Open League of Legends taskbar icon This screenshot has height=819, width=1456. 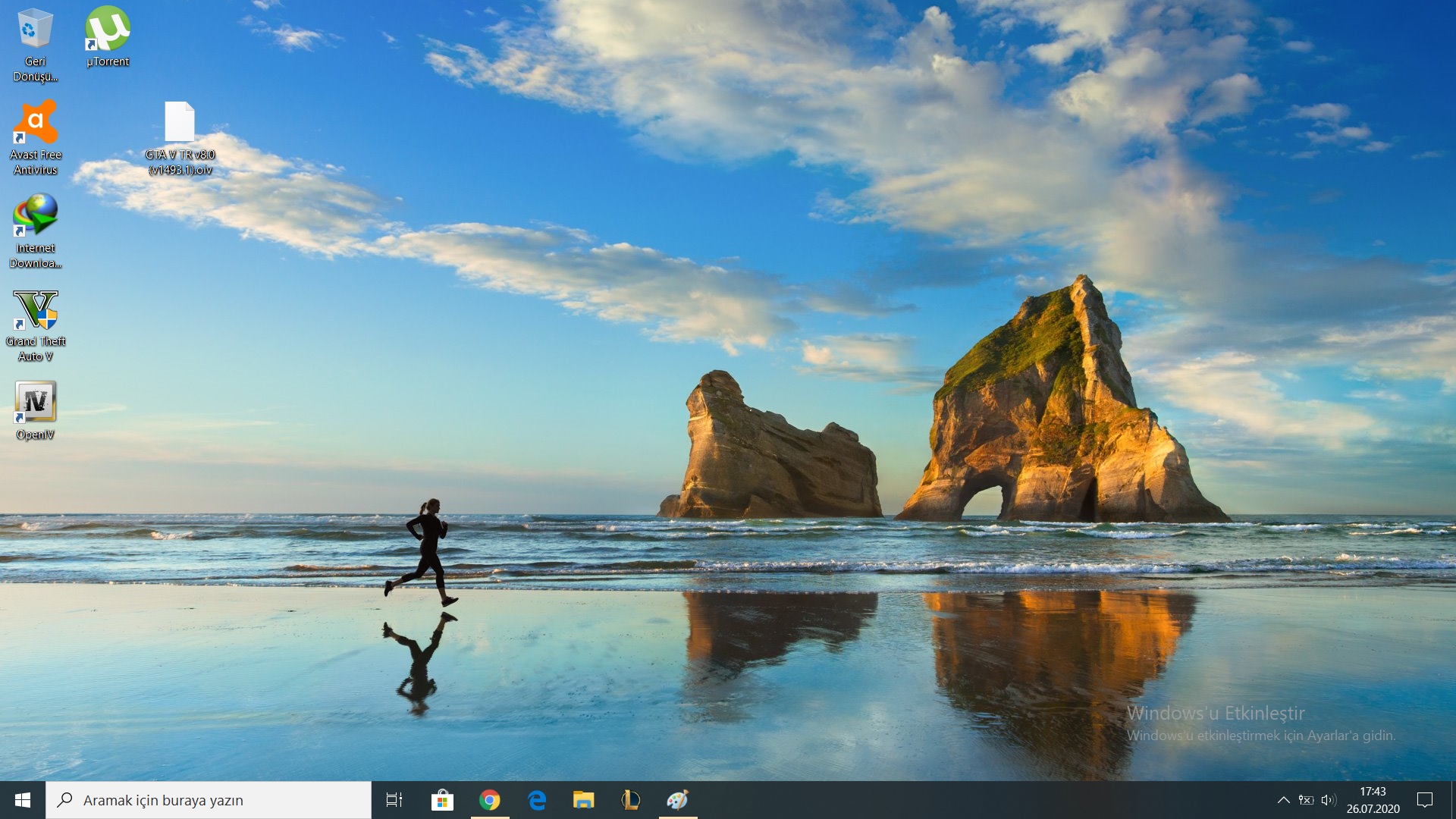click(630, 800)
